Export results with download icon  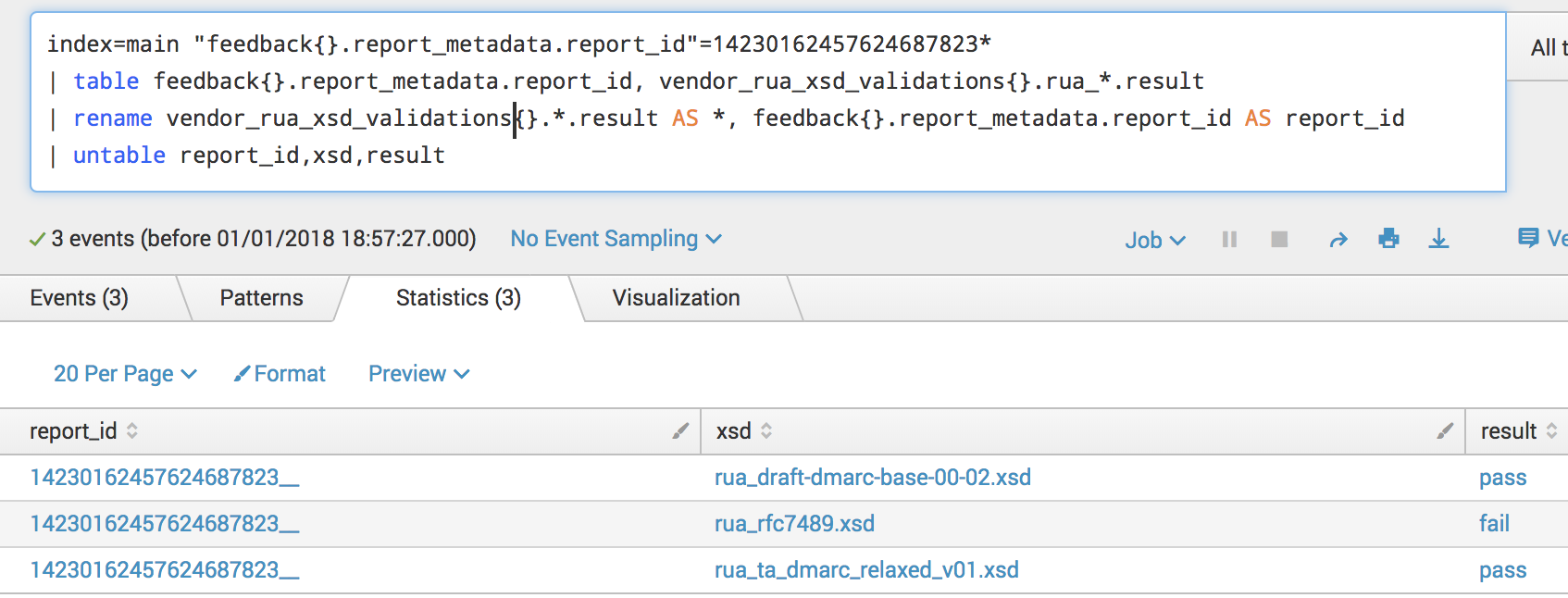[1438, 239]
